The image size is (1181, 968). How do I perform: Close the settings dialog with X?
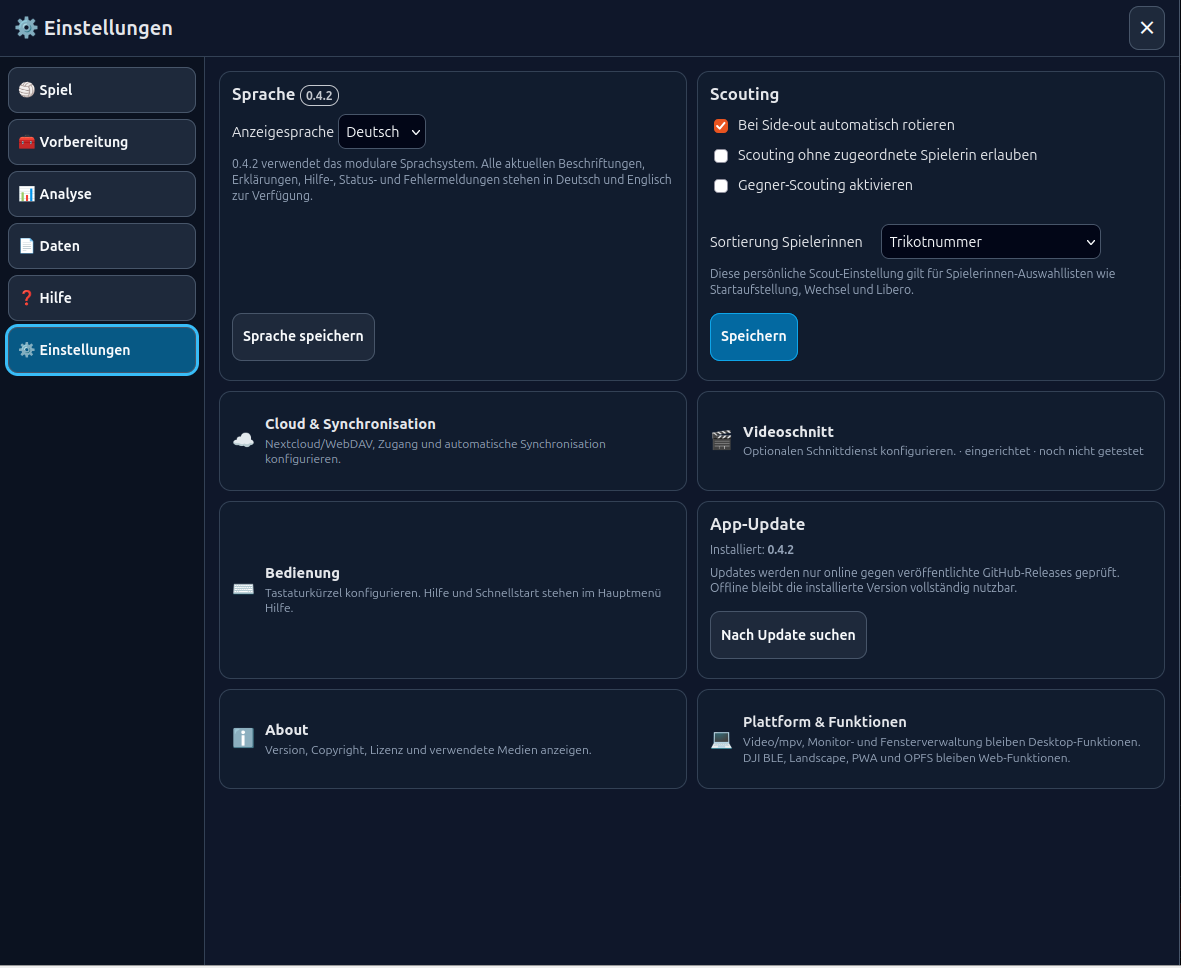[x=1146, y=28]
